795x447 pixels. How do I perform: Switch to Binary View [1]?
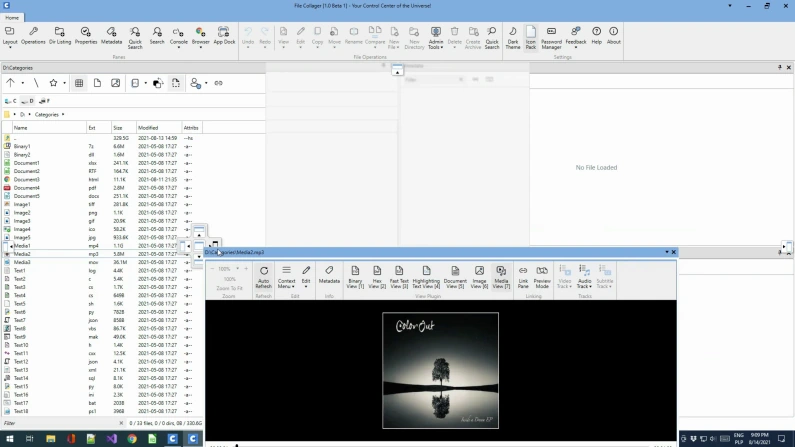(x=355, y=277)
